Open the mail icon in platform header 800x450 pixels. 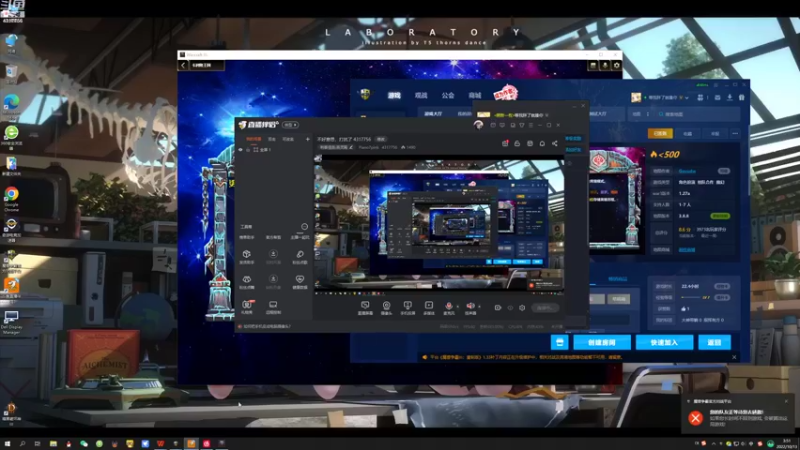point(717,97)
